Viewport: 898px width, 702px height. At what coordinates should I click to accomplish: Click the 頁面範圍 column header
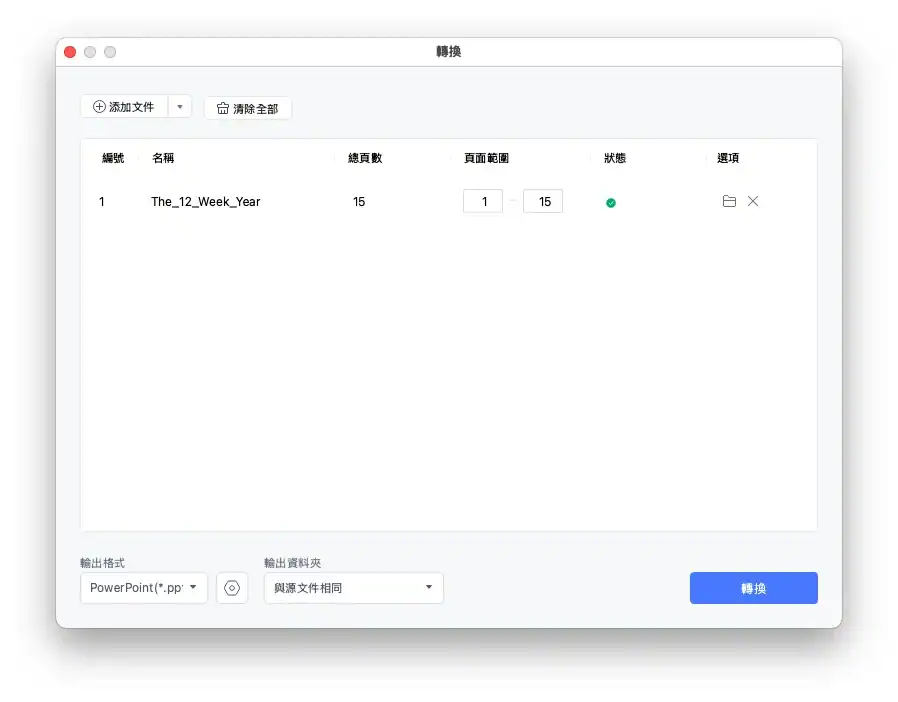coord(486,158)
